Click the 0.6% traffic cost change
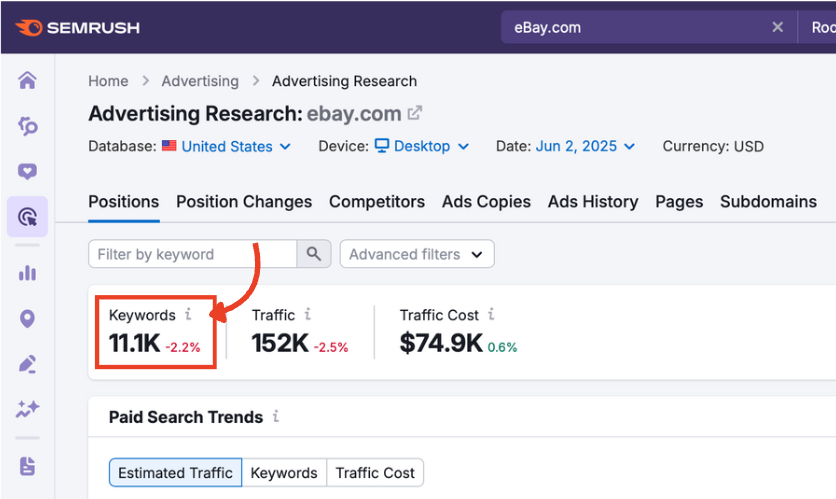 [x=502, y=347]
